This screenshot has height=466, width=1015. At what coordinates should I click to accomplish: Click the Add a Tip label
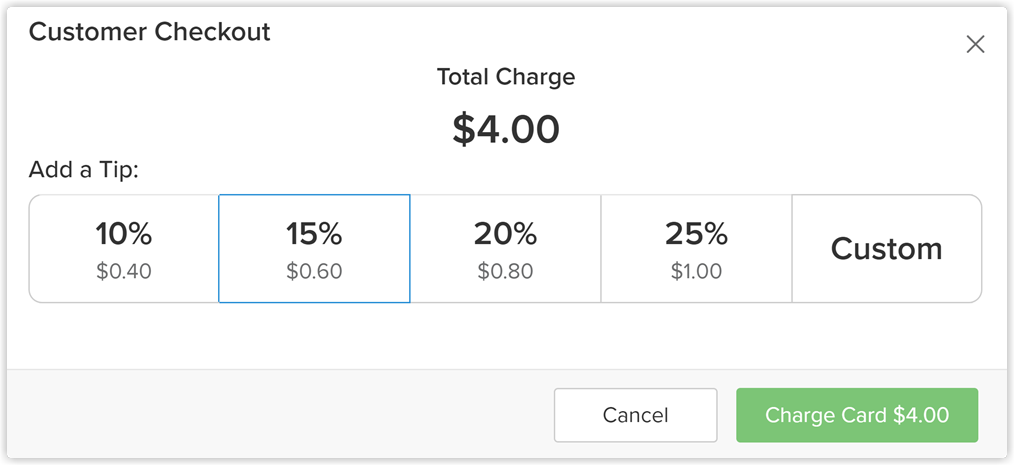point(83,169)
